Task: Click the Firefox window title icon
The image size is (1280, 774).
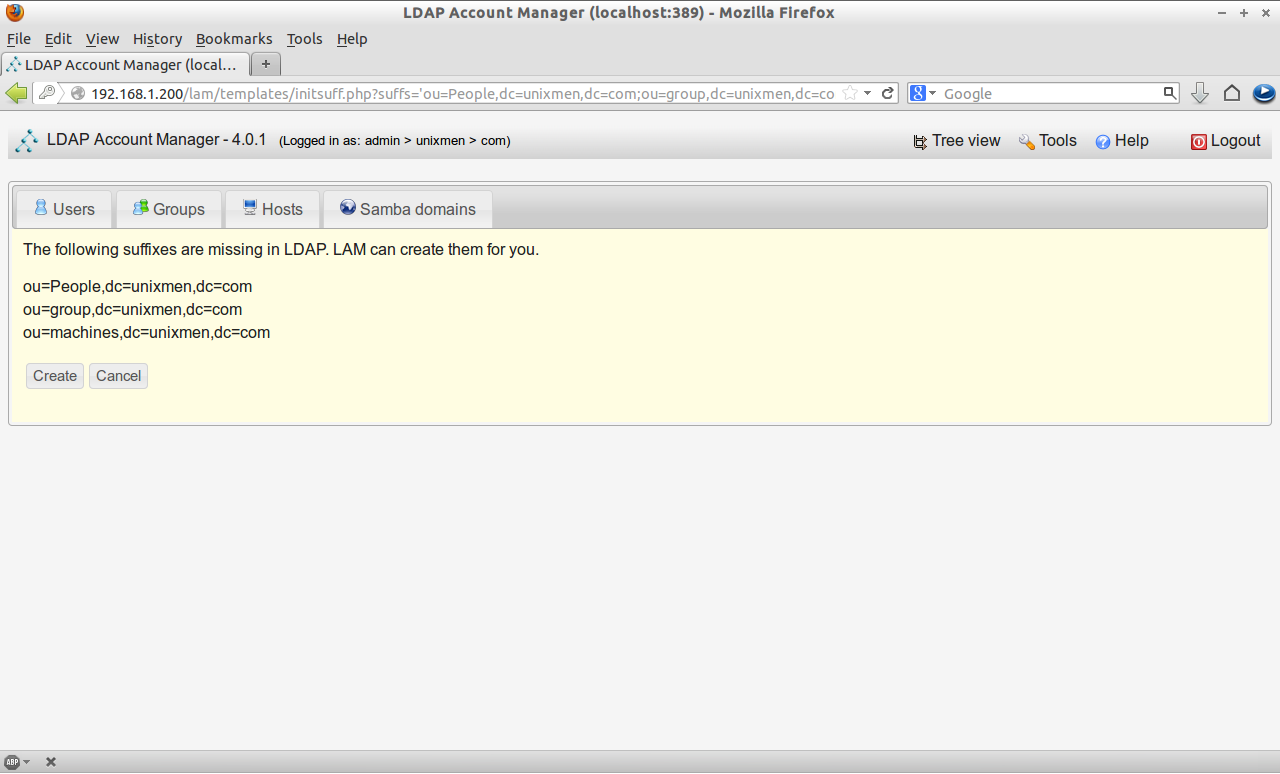Action: 14,12
